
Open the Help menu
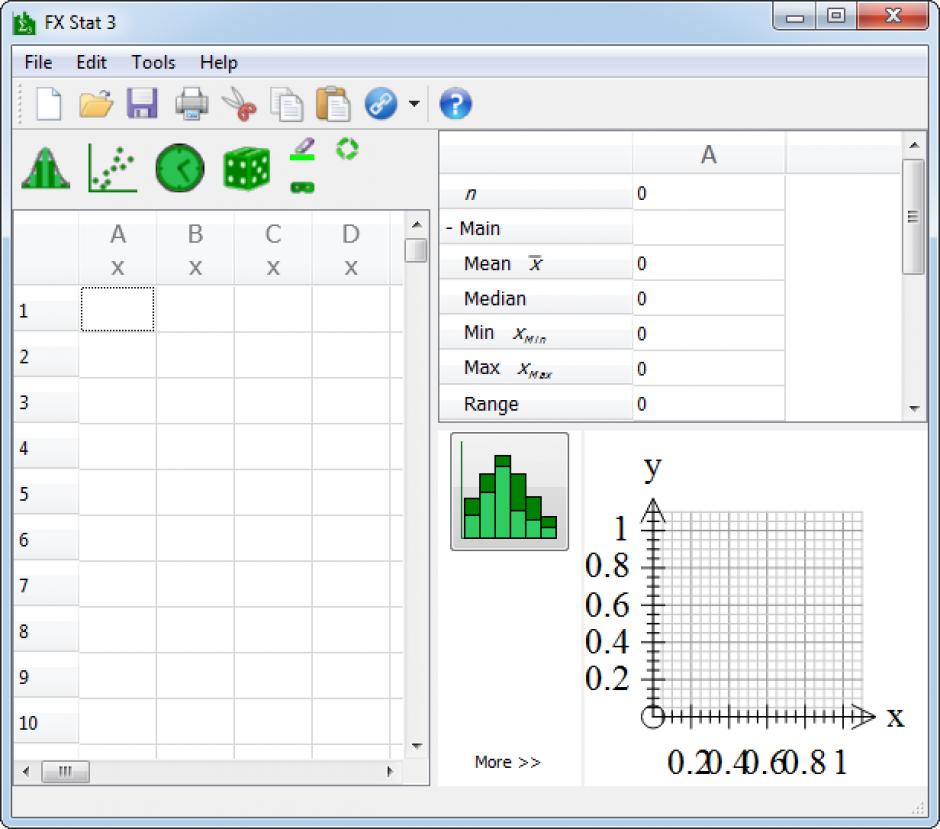[x=219, y=62]
